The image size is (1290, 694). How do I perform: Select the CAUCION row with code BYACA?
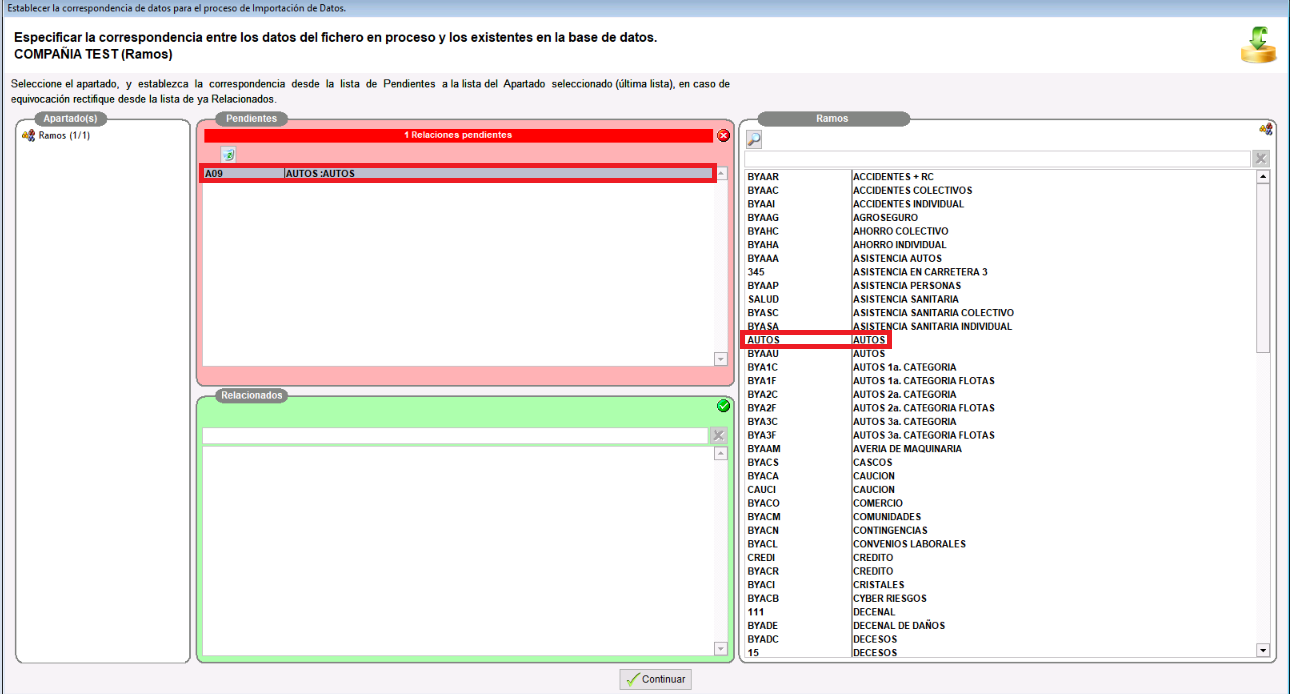coord(1000,476)
